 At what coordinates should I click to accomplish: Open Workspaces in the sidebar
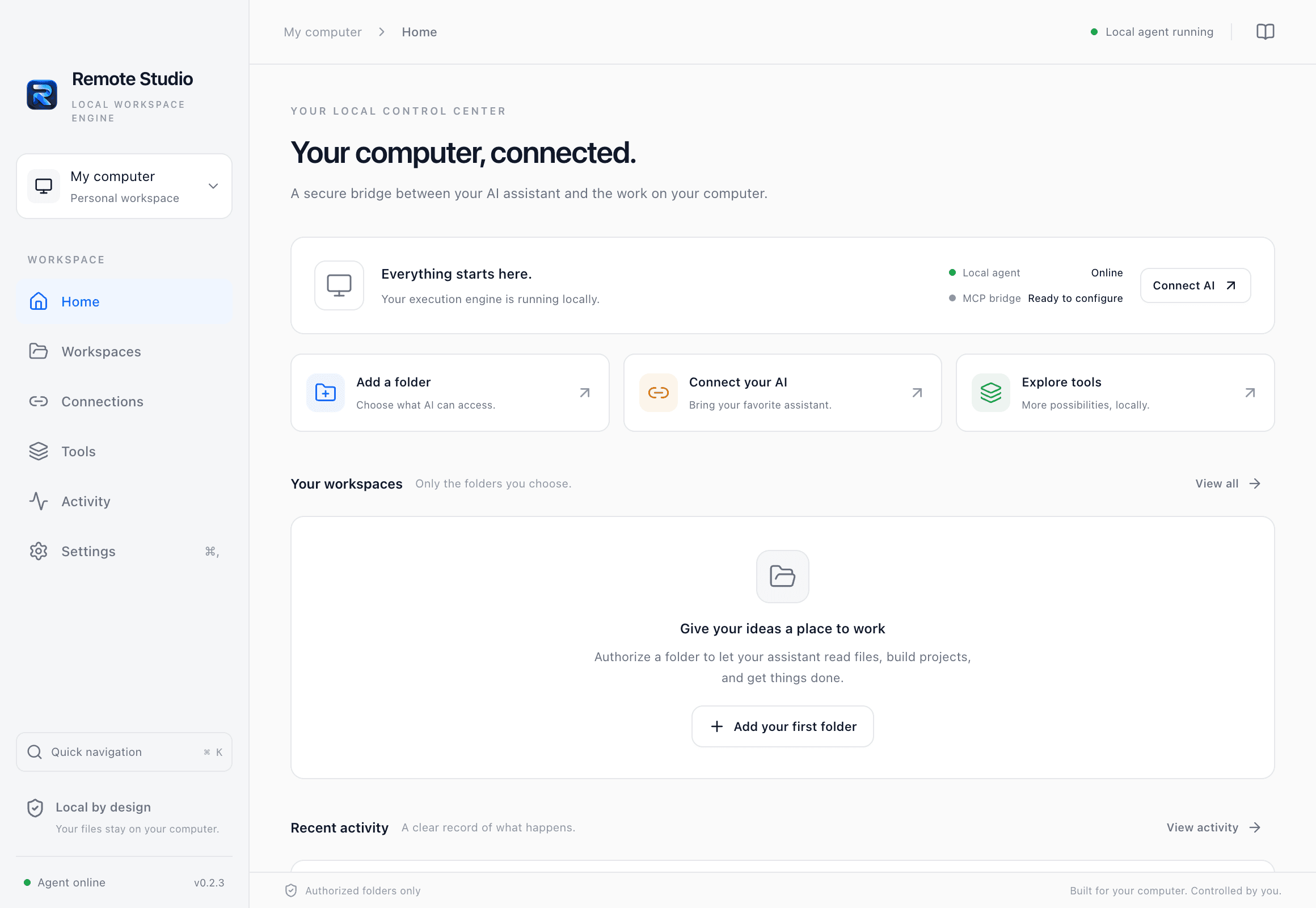click(x=124, y=351)
